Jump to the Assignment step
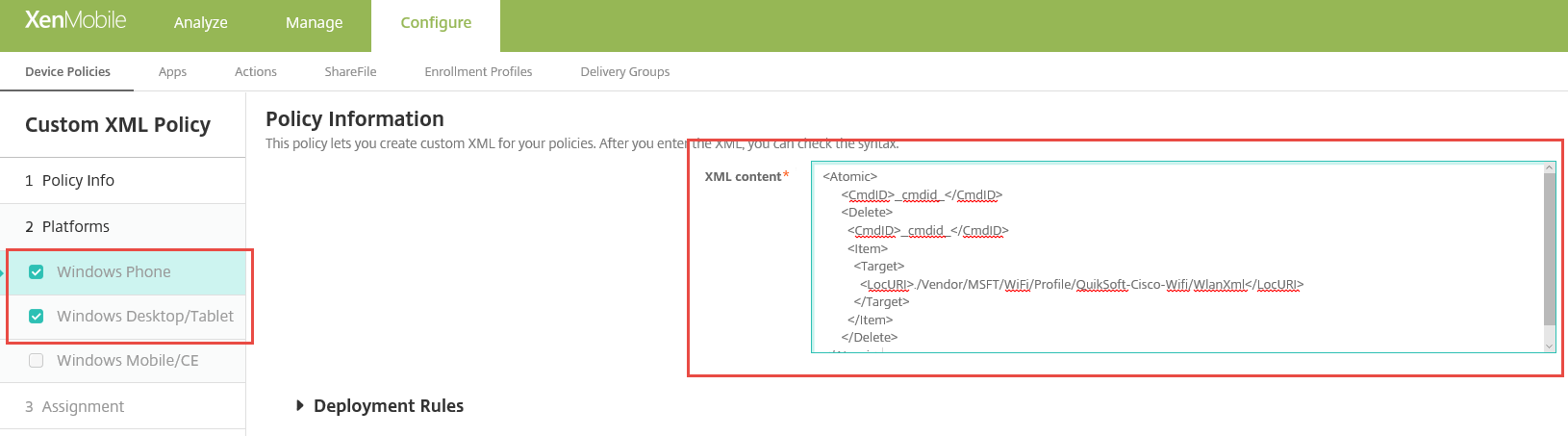This screenshot has width=1568, height=436. point(82,407)
